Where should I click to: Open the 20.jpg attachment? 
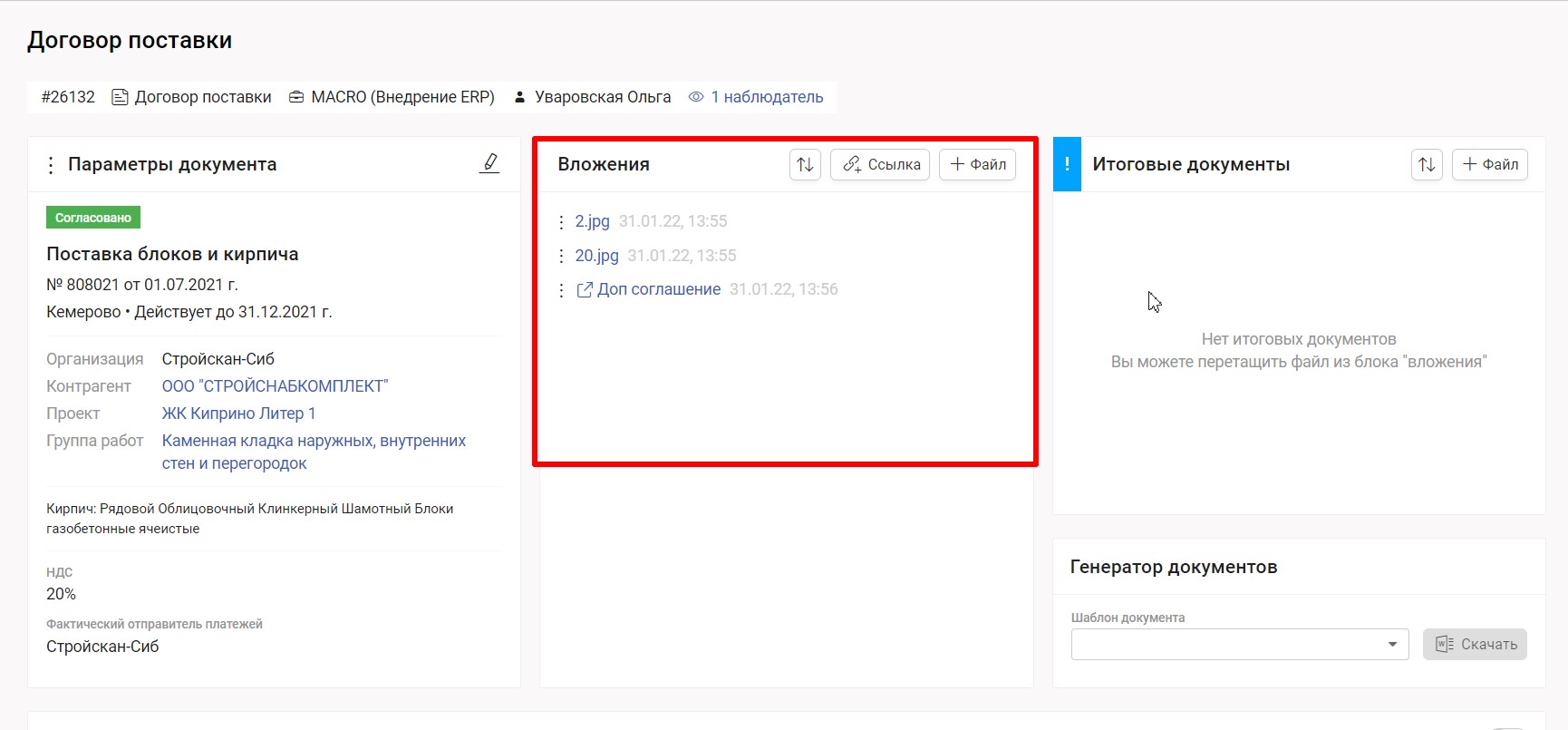(x=596, y=256)
